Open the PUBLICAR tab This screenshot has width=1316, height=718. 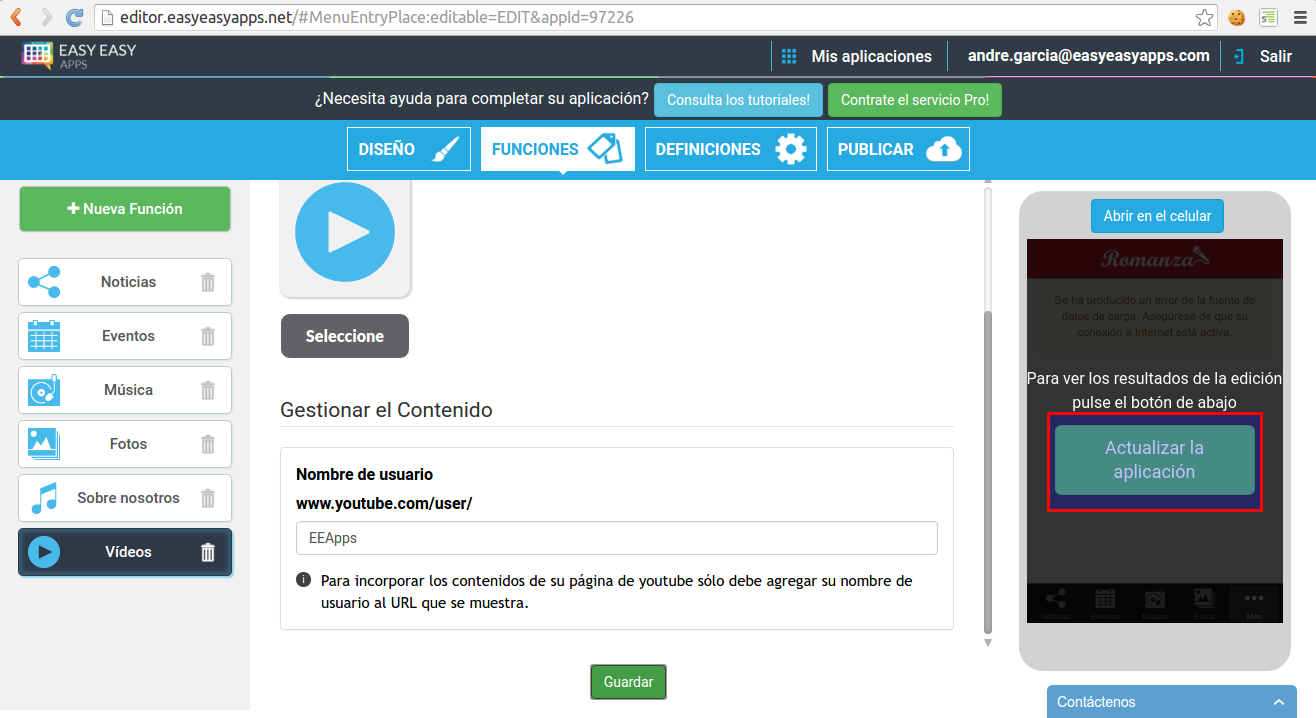(897, 148)
